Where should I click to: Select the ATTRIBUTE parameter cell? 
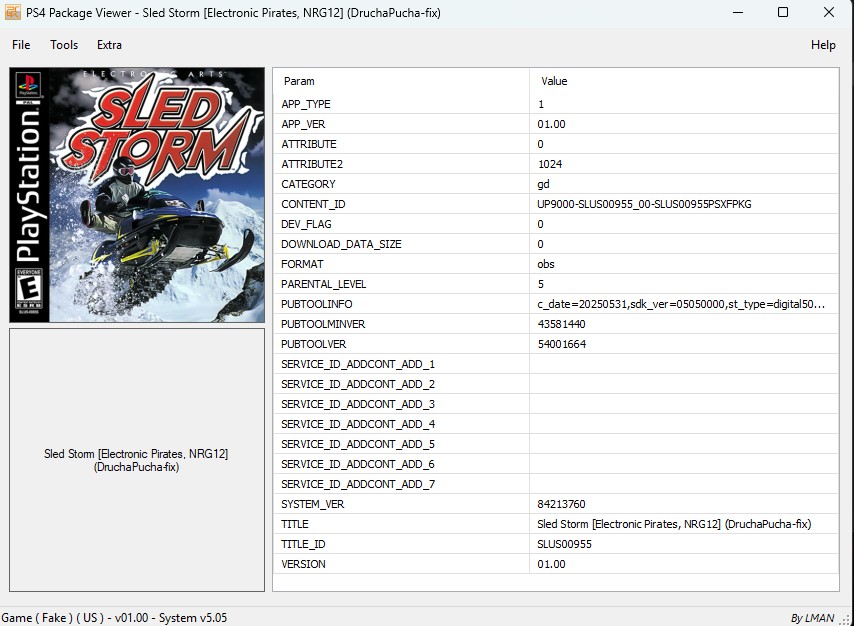pos(401,144)
